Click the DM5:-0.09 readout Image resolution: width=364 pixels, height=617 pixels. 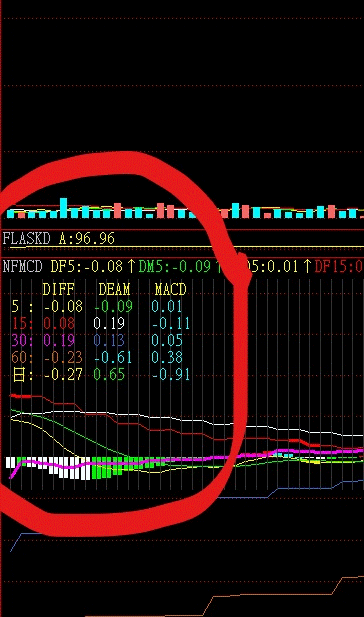[x=175, y=267]
